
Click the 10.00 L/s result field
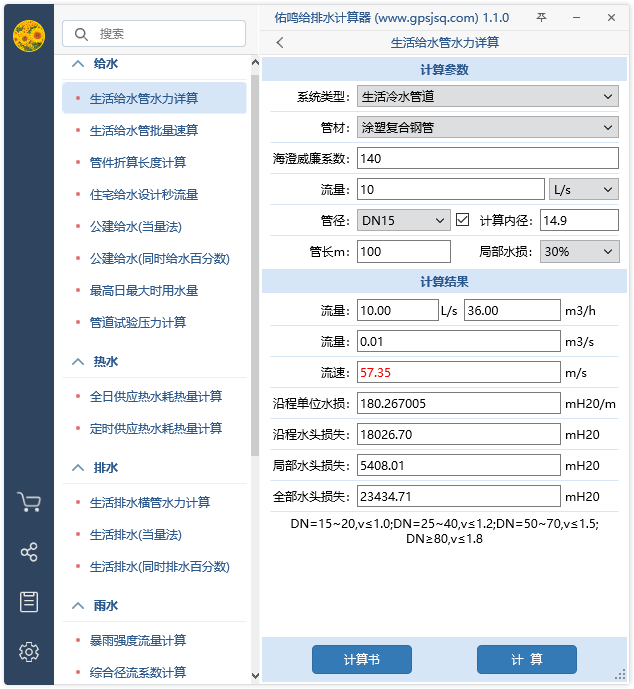coord(398,310)
